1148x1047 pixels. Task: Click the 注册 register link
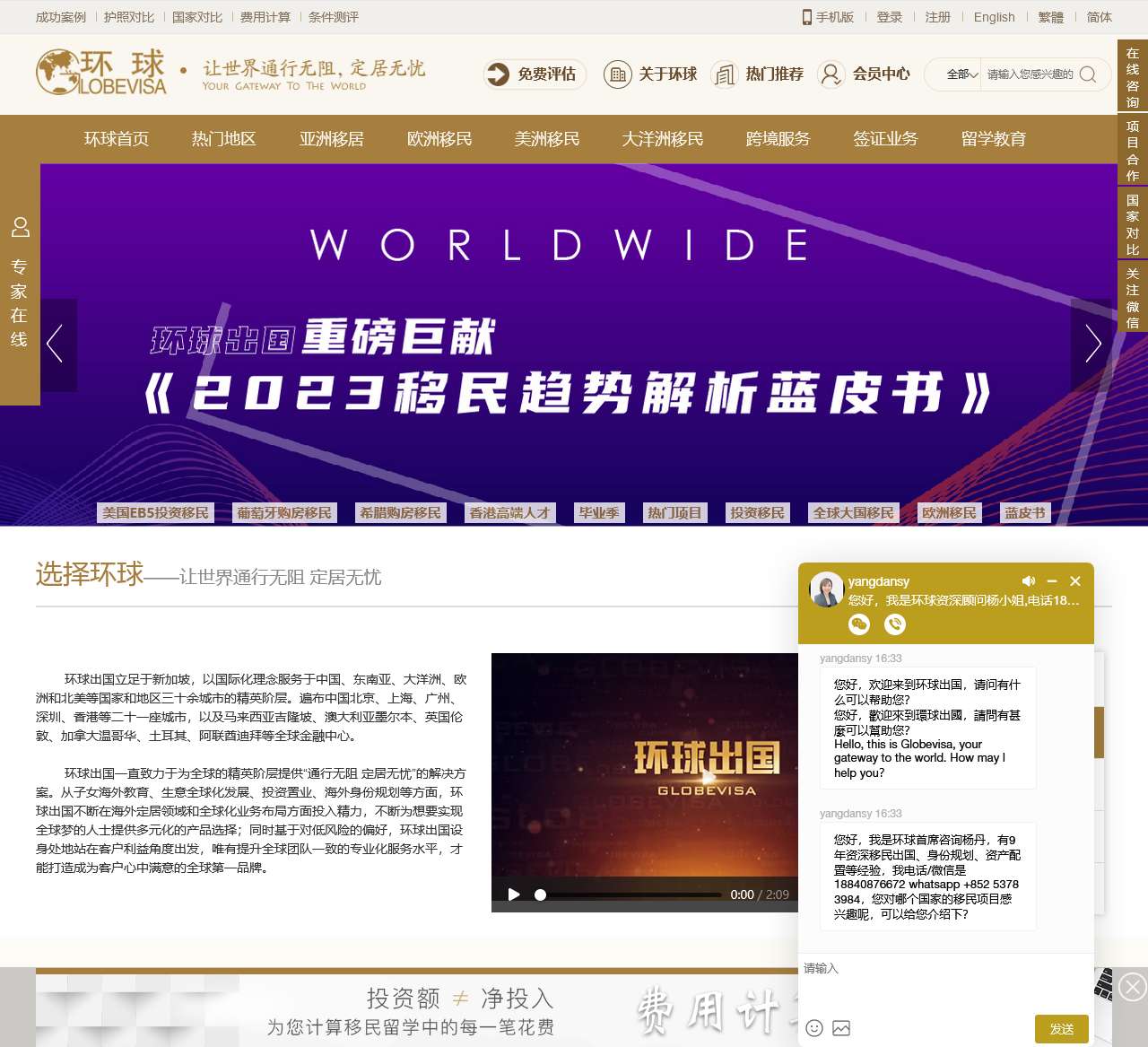938,17
